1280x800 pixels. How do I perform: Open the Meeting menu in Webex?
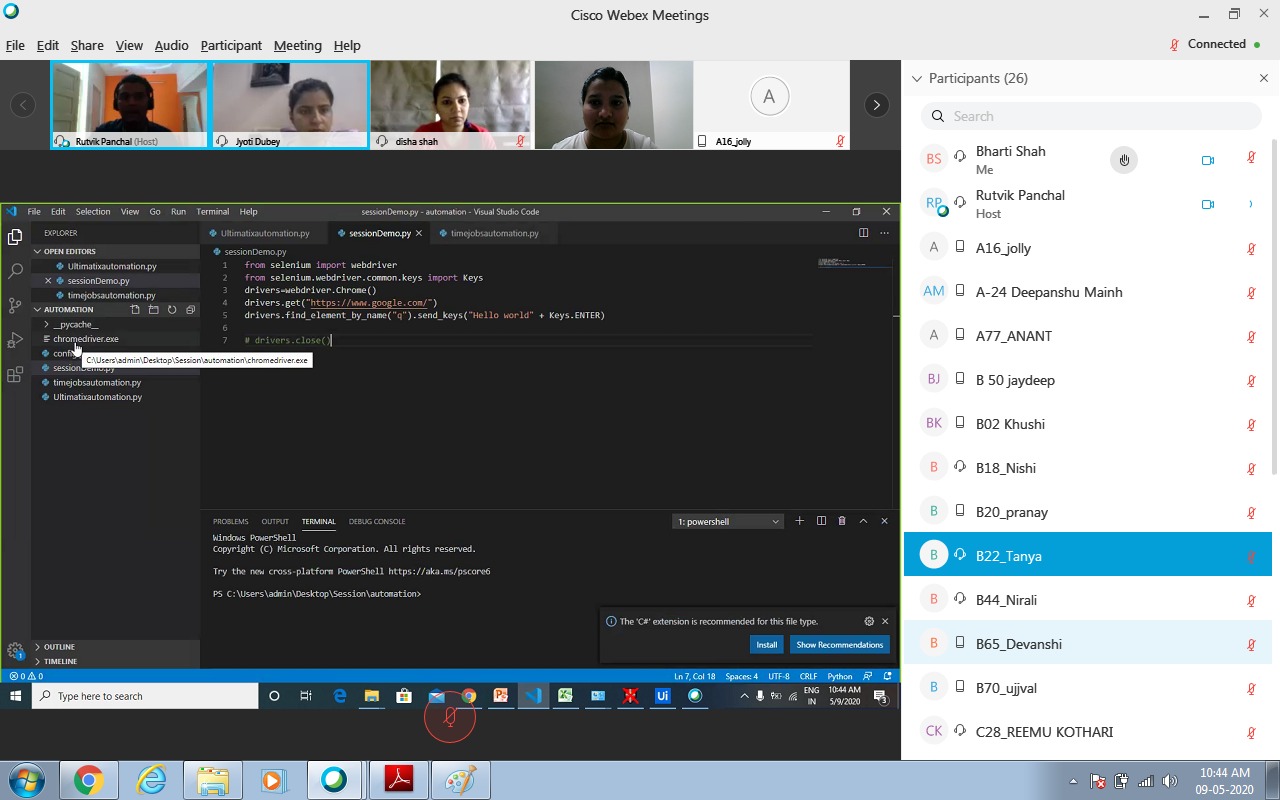pyautogui.click(x=298, y=45)
